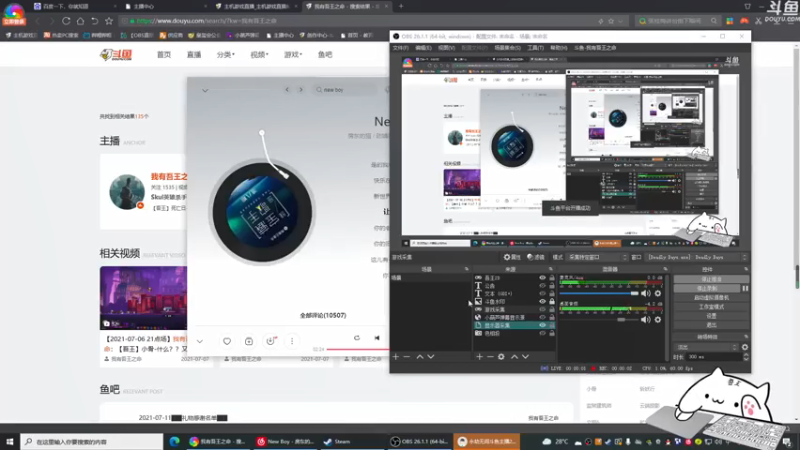Open the Help (H) menu in OBS

559,47
